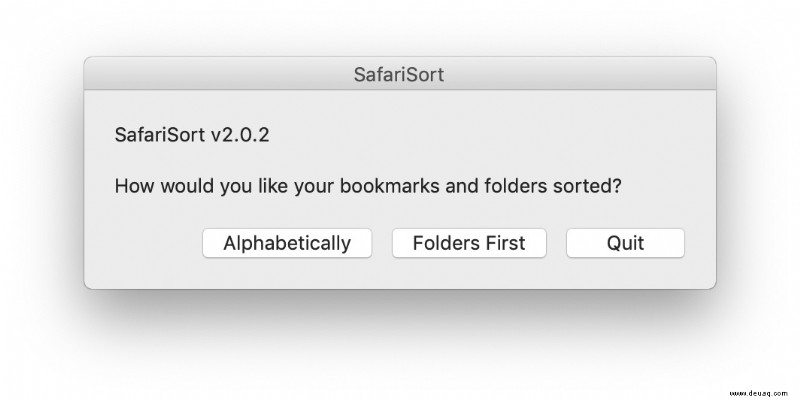Click the SafariSort window title bar
Viewport: 800px width, 400px height.
[399, 74]
